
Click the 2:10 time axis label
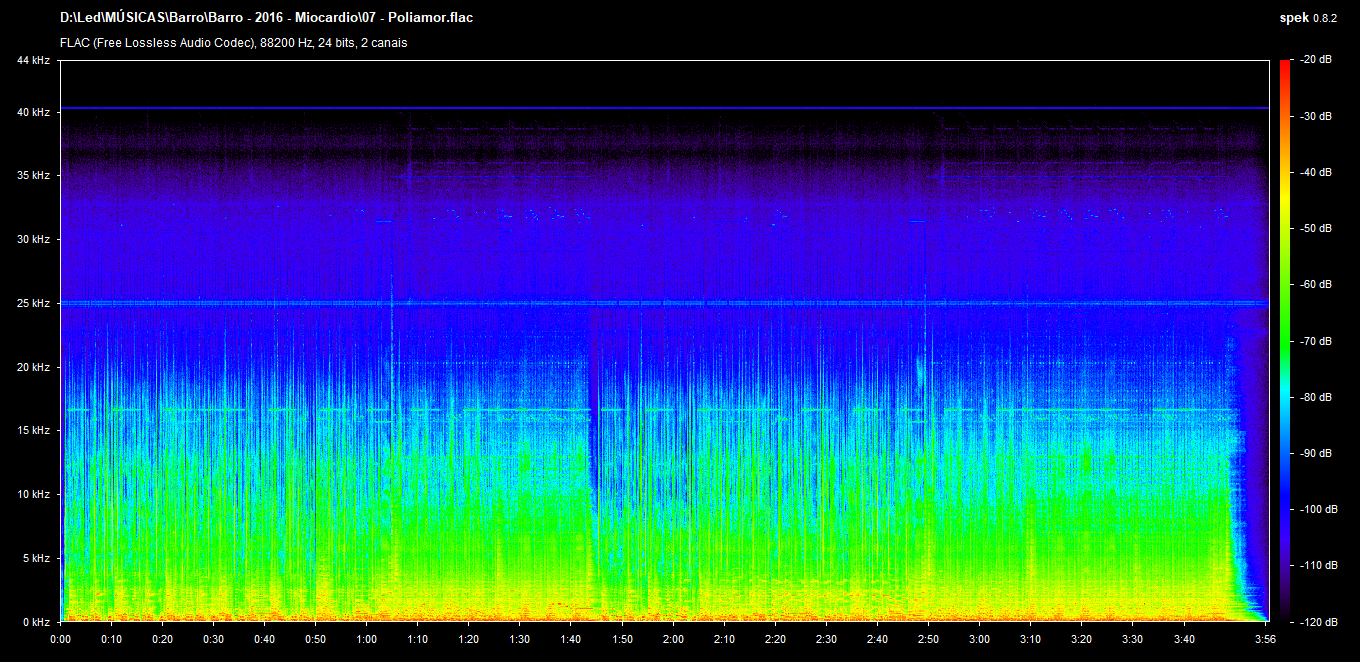pos(724,639)
